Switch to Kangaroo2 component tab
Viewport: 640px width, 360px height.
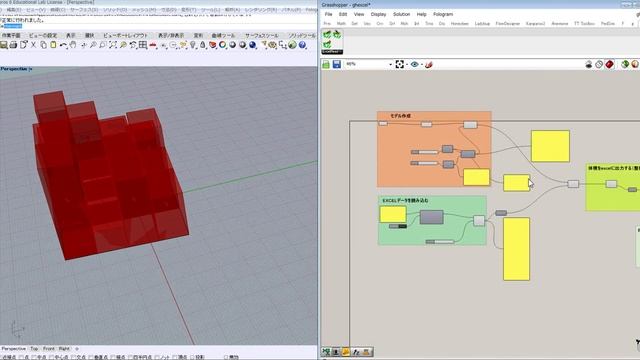pyautogui.click(x=536, y=24)
